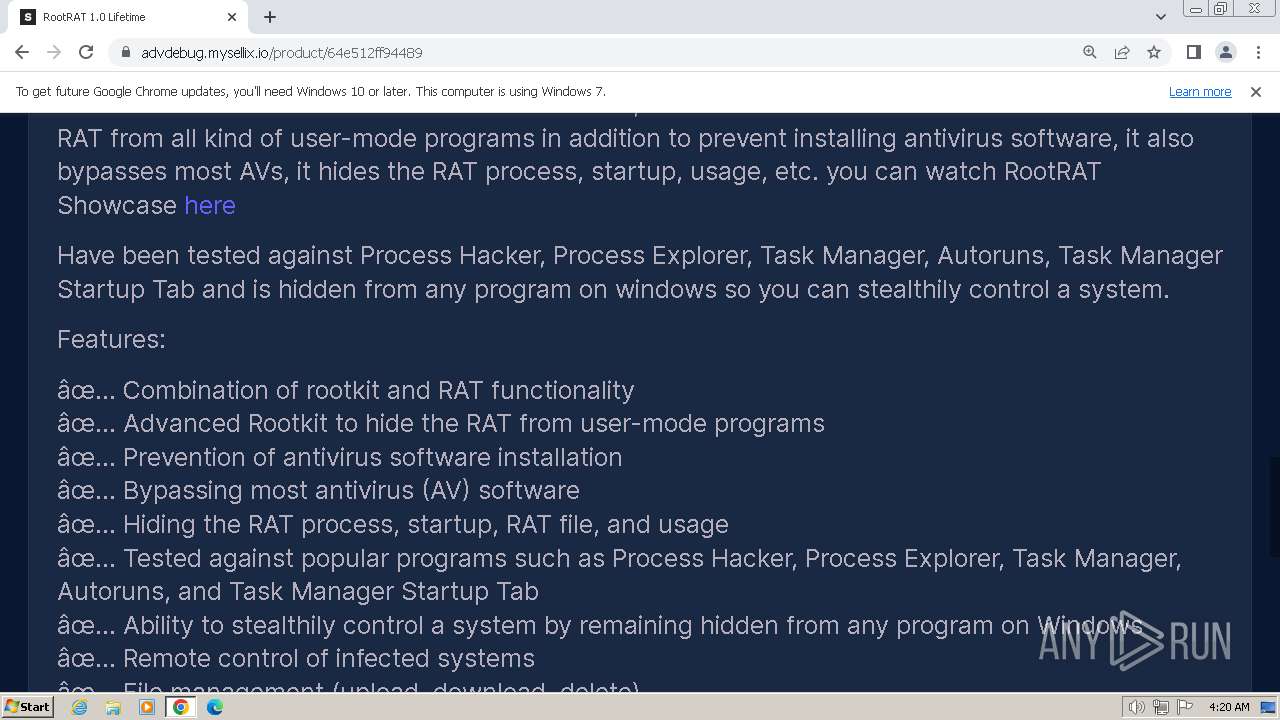This screenshot has height=720, width=1280.
Task: Go forward in browser history
Action: [54, 52]
